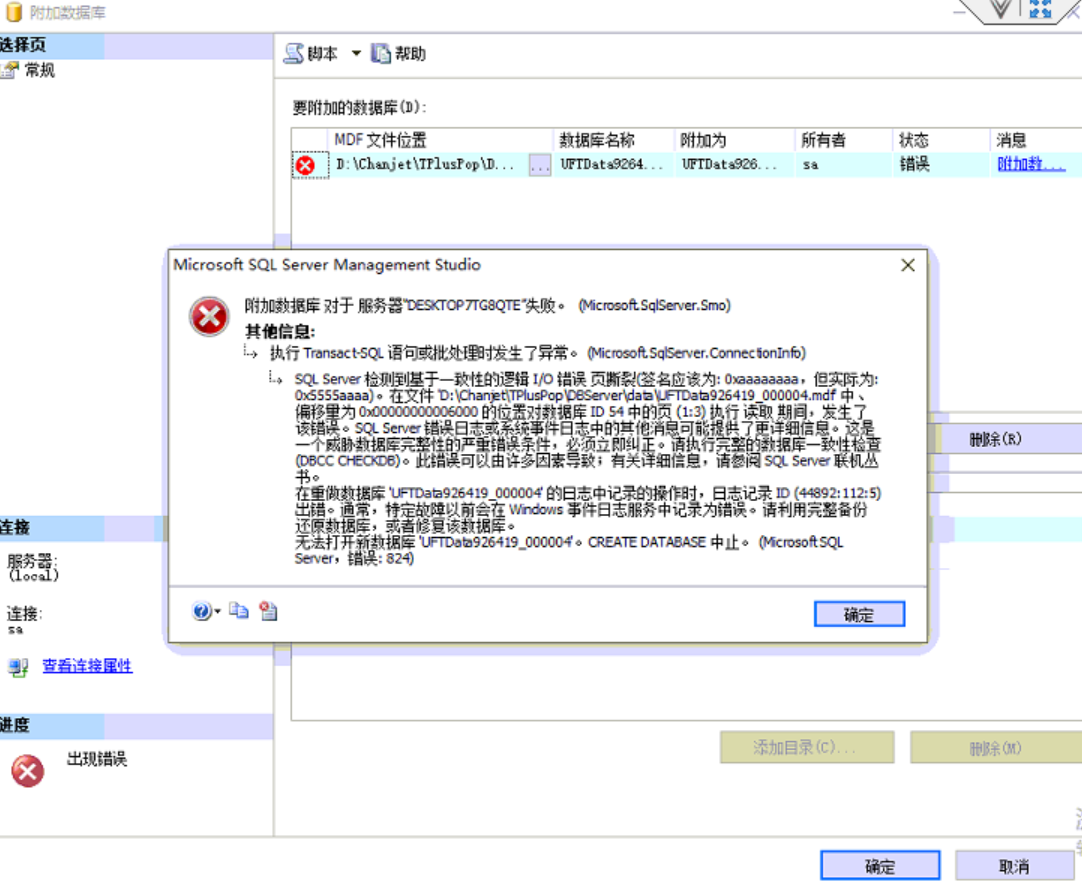Expand the help dropdown arrow in error dialog
Image resolution: width=1082 pixels, height=885 pixels.
pyautogui.click(x=217, y=611)
